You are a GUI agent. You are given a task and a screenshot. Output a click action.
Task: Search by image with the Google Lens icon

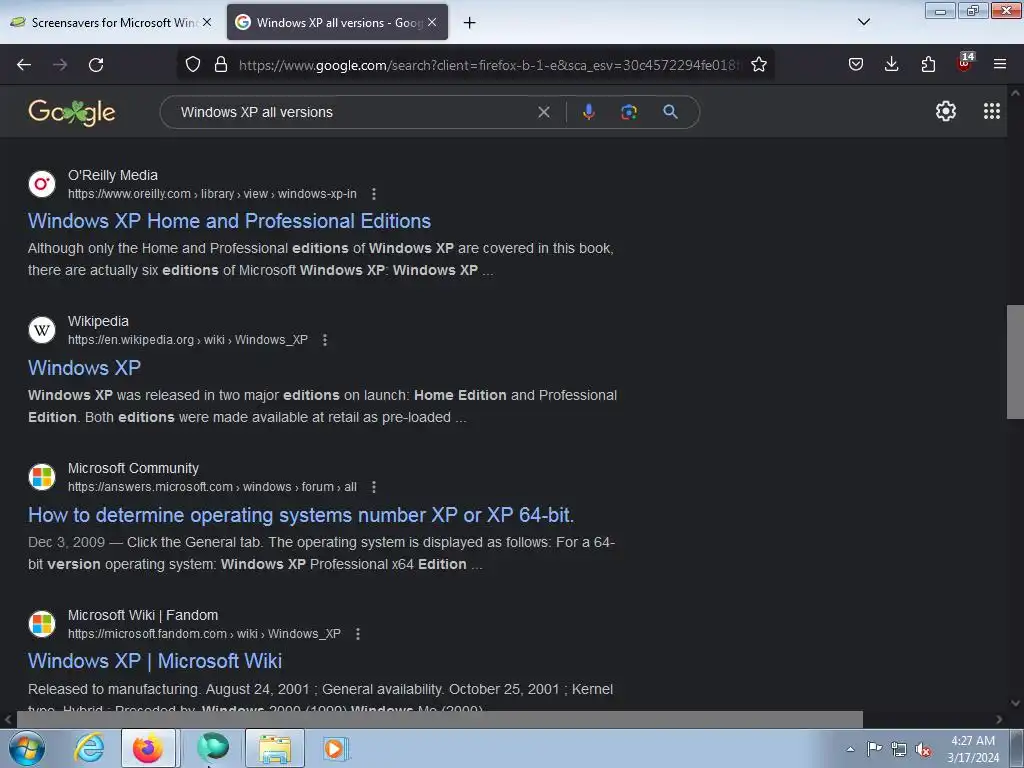pos(629,112)
